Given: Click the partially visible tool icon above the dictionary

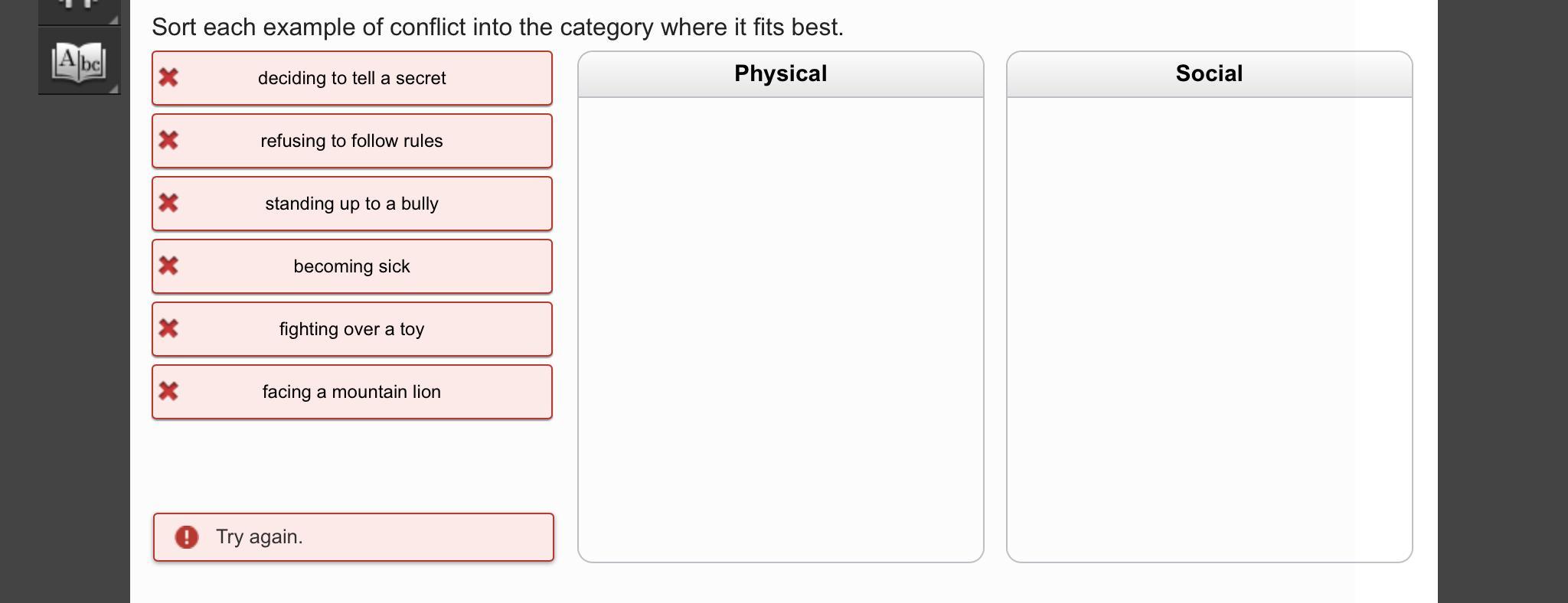Looking at the screenshot, I should [x=79, y=8].
